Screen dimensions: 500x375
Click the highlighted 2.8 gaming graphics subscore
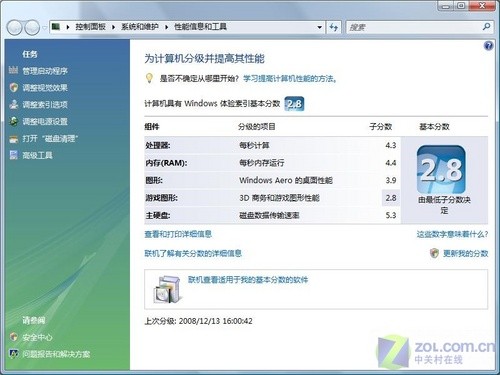[391, 198]
